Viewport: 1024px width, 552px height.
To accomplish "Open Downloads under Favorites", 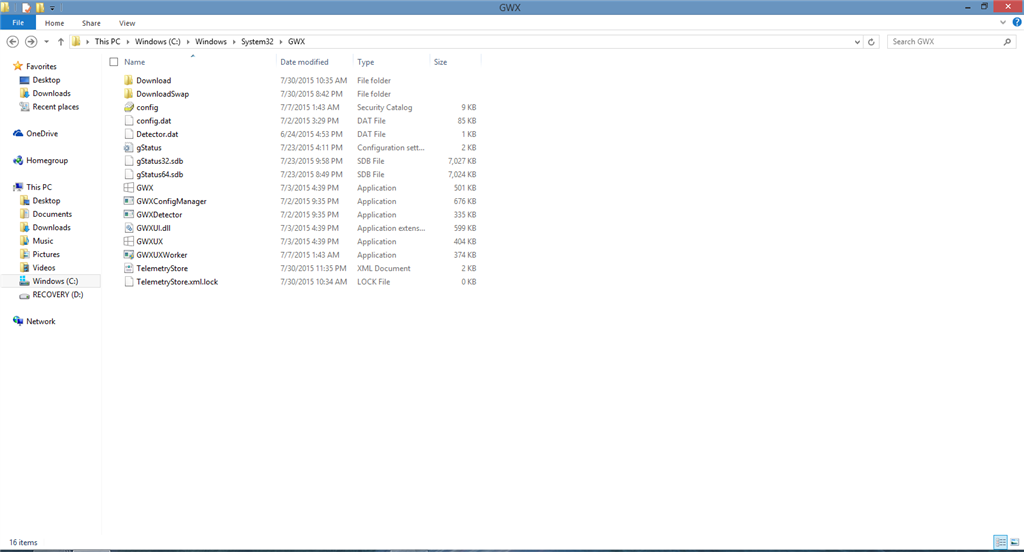I will pyautogui.click(x=52, y=93).
